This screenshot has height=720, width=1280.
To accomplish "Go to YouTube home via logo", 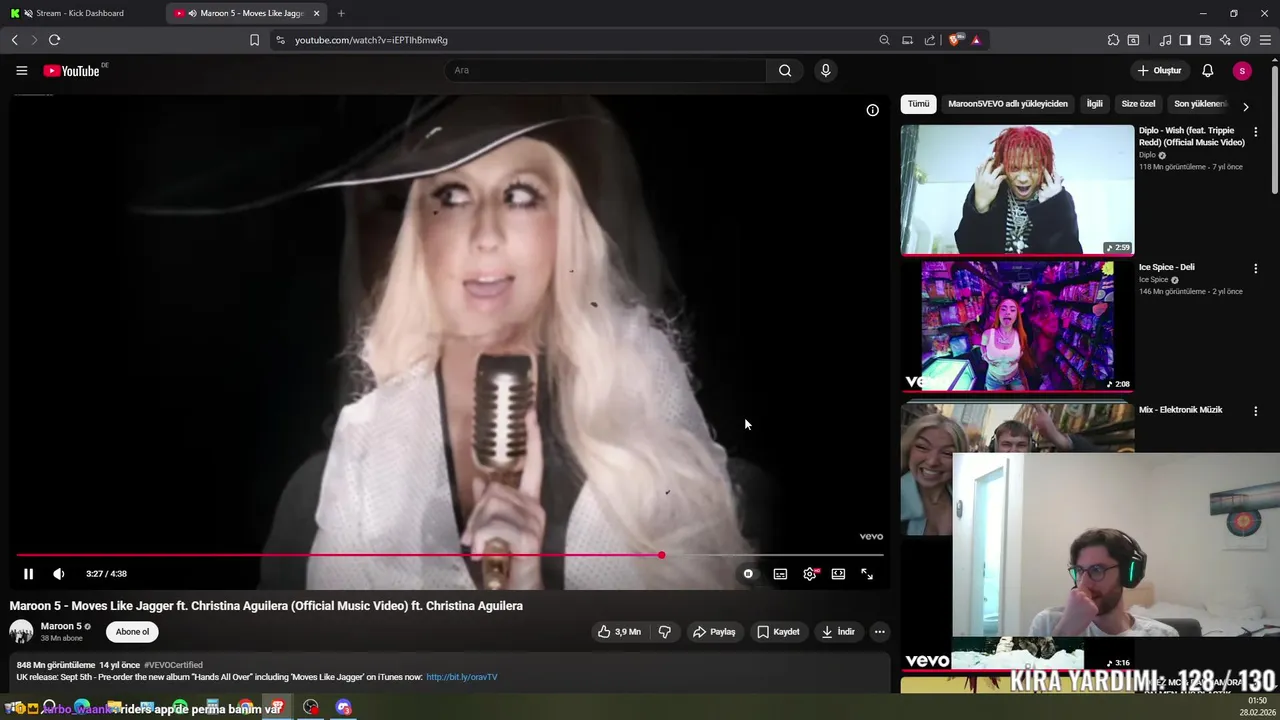I will click(x=72, y=71).
